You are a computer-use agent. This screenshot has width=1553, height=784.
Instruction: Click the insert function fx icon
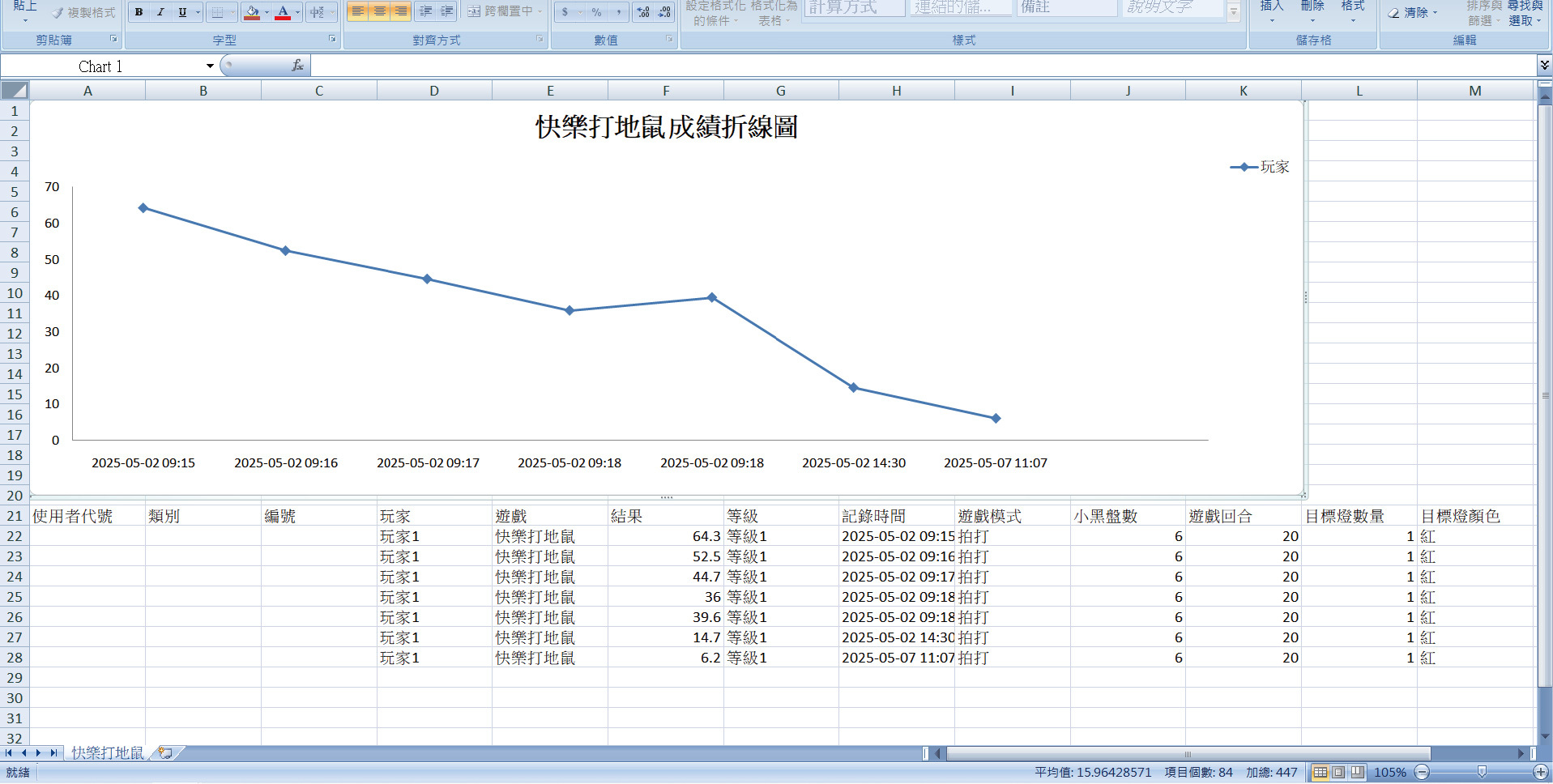click(297, 66)
